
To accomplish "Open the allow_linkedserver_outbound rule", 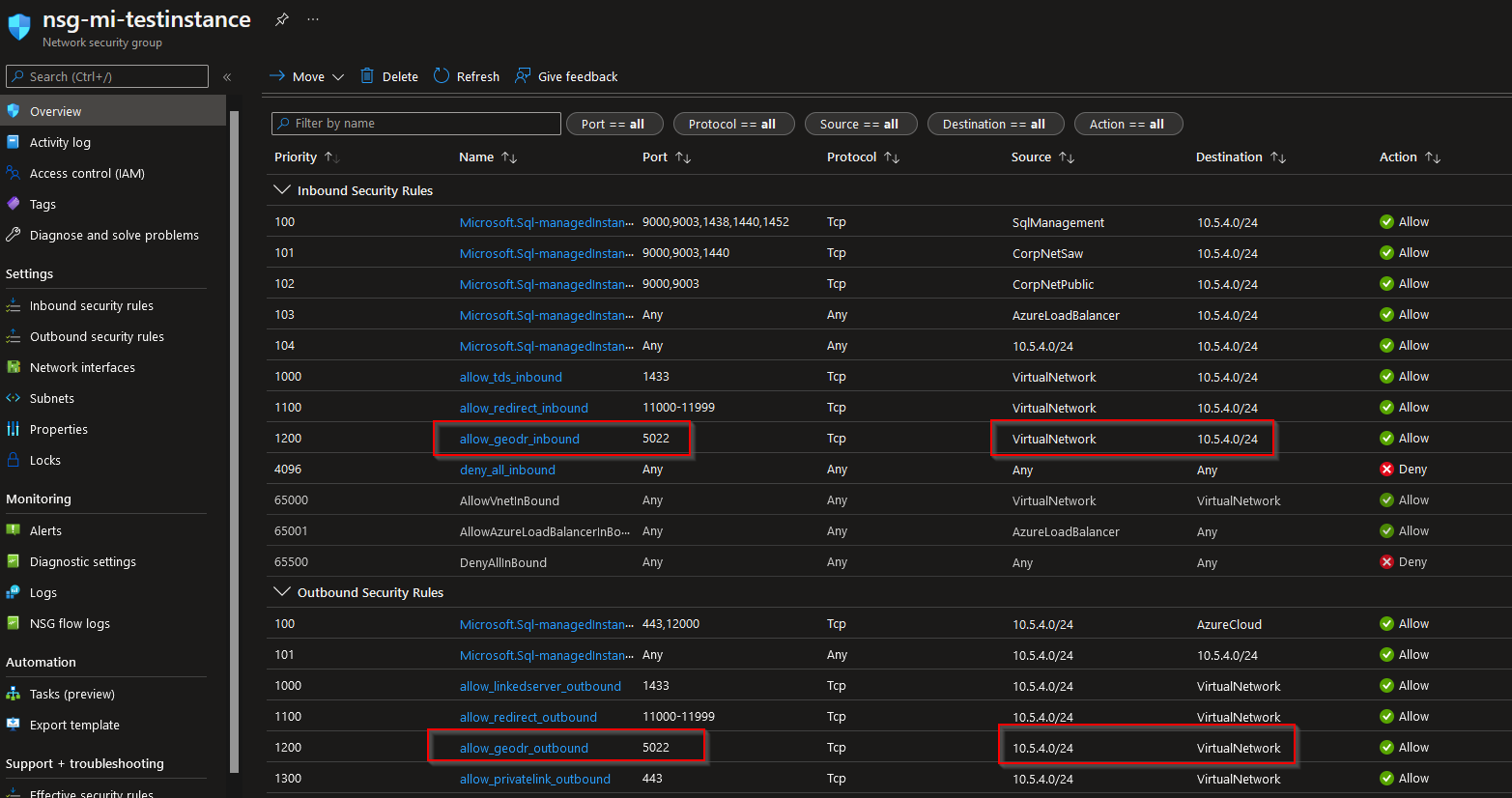I will [x=540, y=686].
